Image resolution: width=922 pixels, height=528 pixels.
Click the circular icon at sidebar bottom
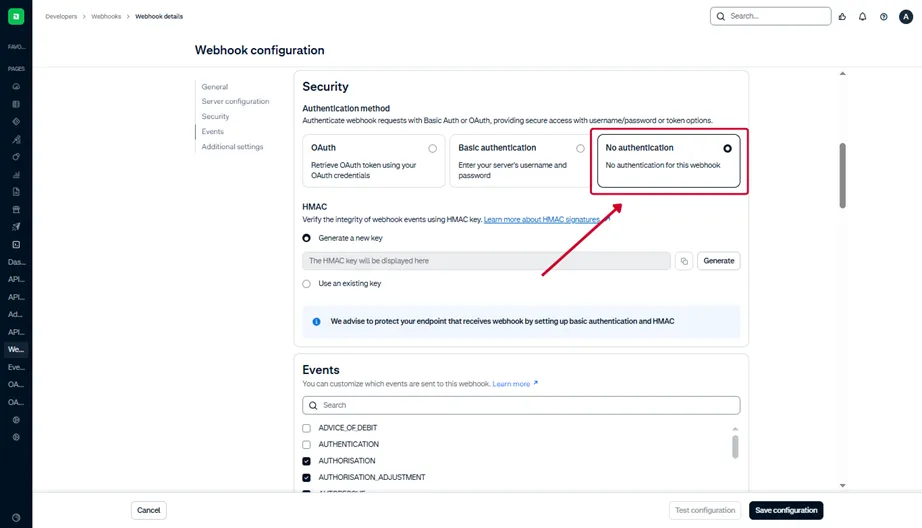[x=16, y=518]
